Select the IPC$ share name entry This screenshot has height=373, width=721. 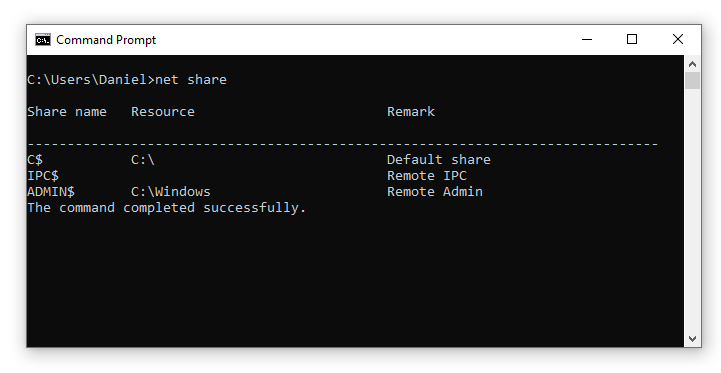[43, 176]
